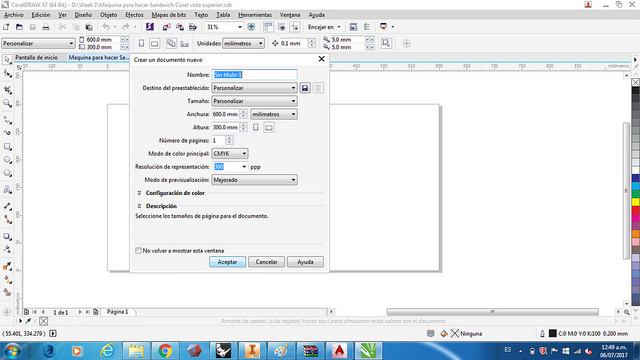Image resolution: width=640 pixels, height=360 pixels.
Task: Open the 'Mapas de bits' menu
Action: click(x=169, y=15)
